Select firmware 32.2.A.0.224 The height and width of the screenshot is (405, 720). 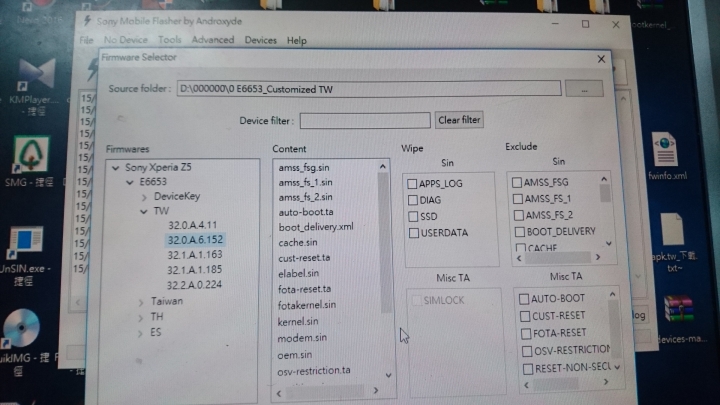click(194, 285)
